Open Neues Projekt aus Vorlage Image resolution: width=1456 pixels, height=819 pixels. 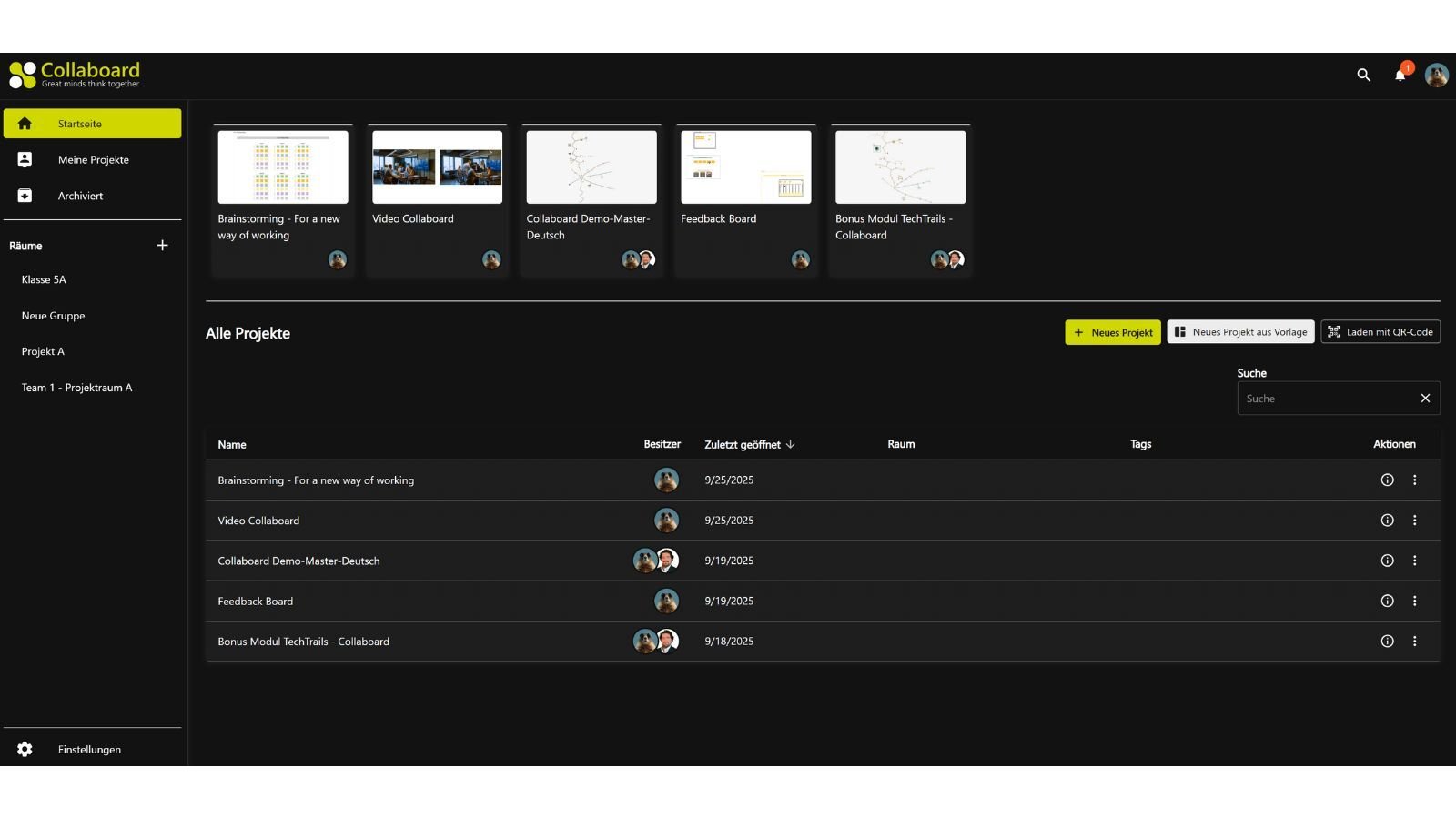point(1240,331)
